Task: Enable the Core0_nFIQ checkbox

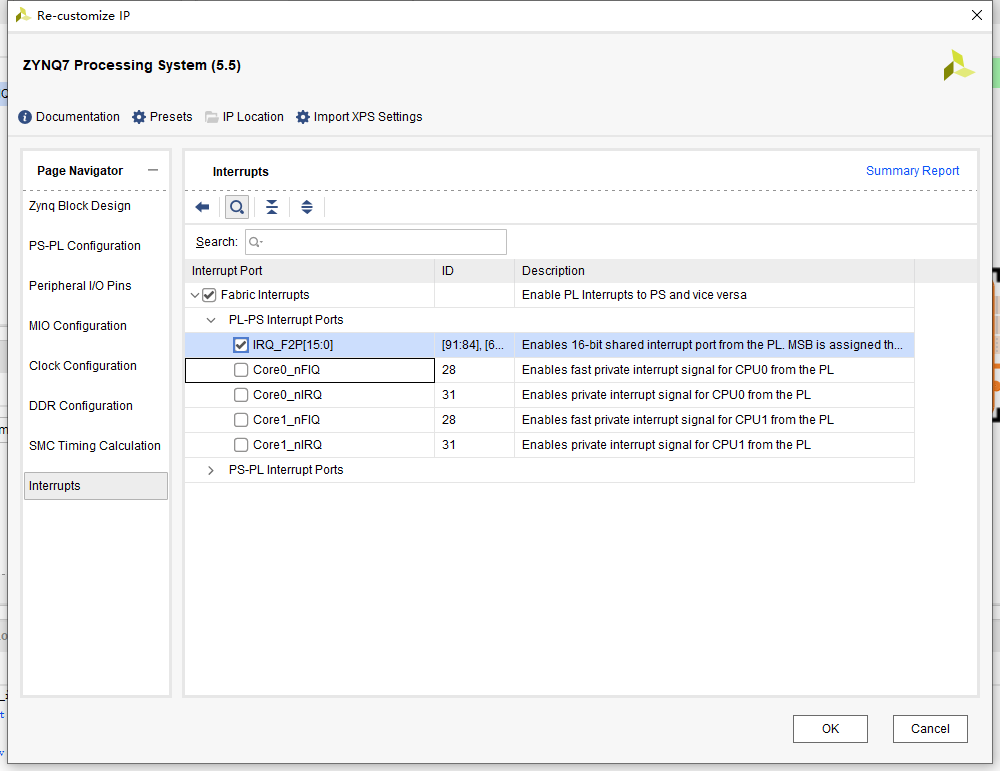Action: pyautogui.click(x=240, y=370)
